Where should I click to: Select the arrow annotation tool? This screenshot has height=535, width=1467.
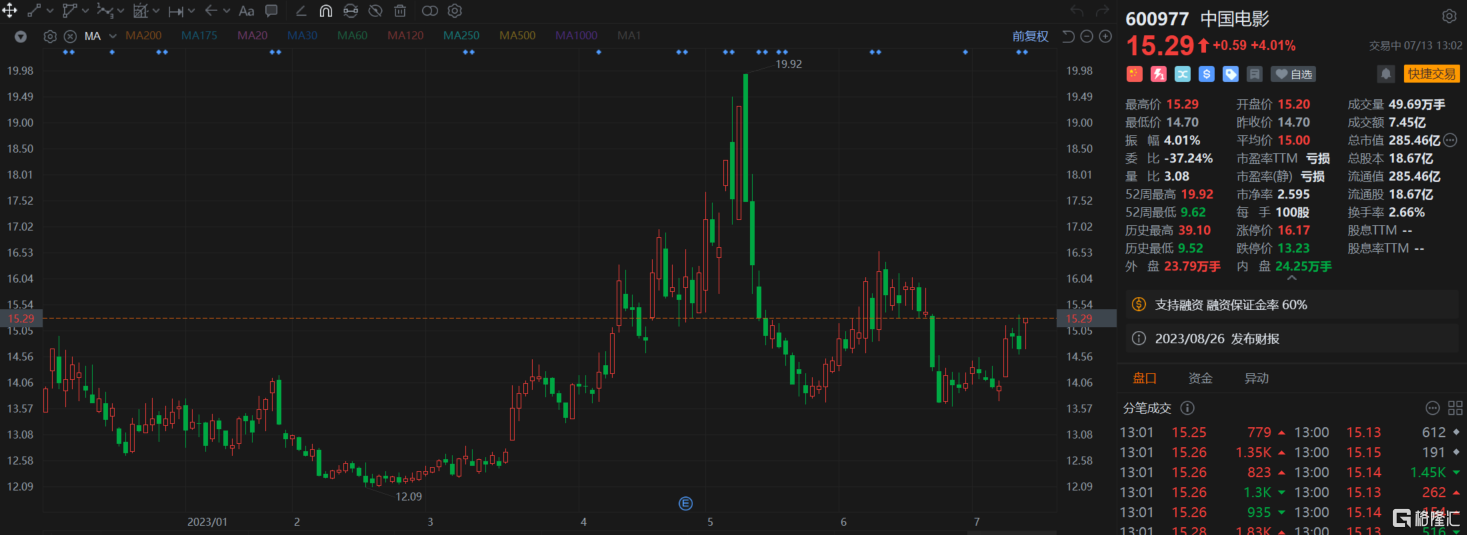click(211, 11)
